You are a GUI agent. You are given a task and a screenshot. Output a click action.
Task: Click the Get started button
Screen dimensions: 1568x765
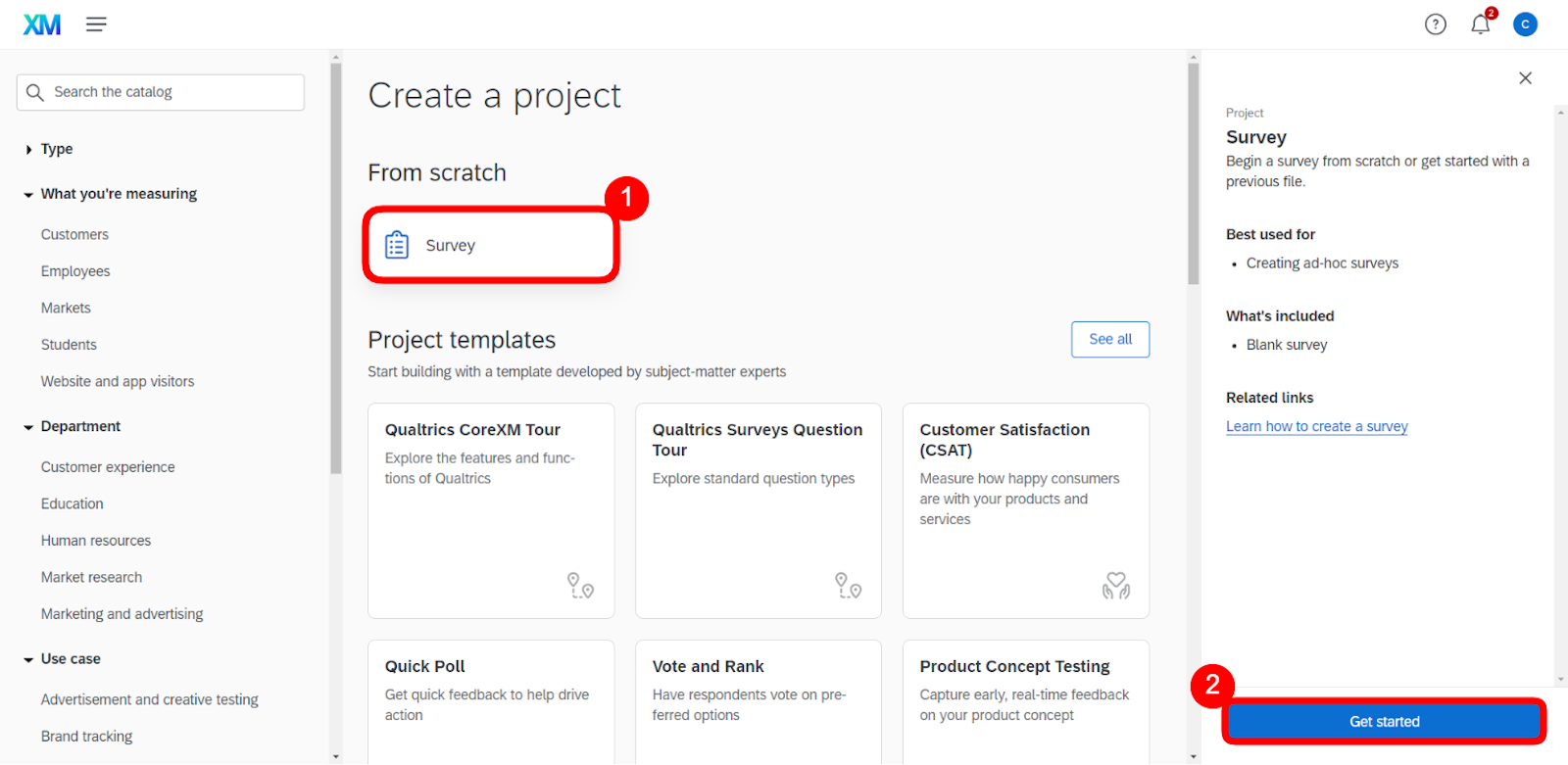click(1384, 722)
